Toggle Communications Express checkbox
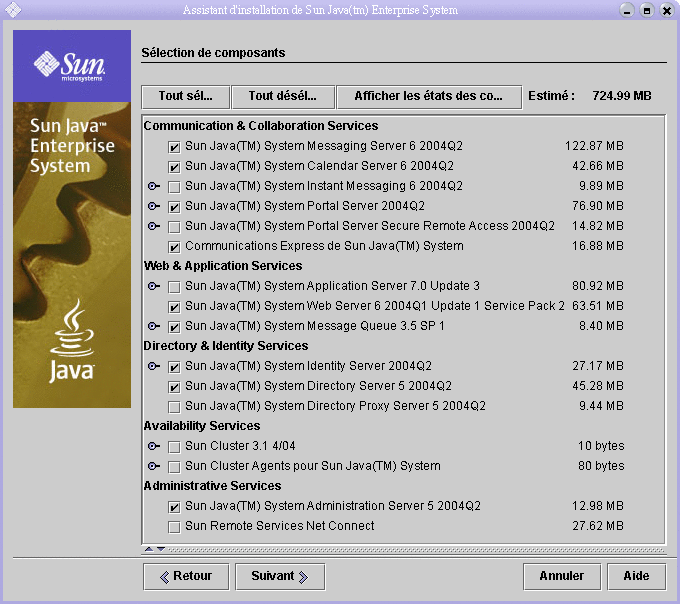The image size is (680, 604). point(174,247)
